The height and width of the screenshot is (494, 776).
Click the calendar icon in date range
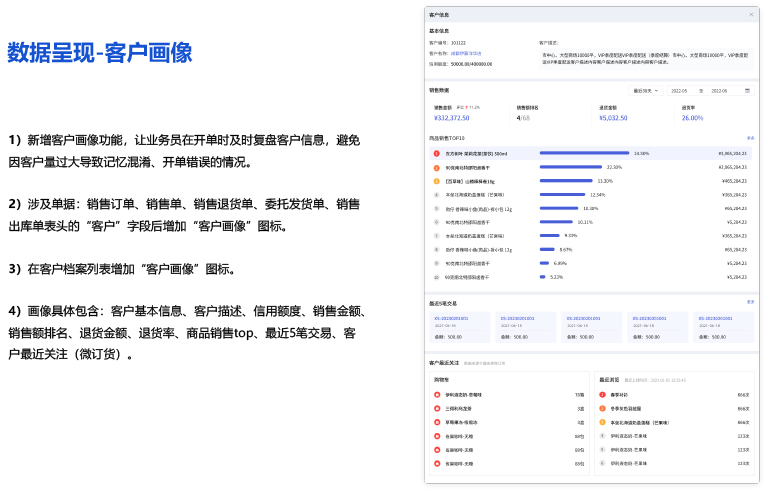748,90
